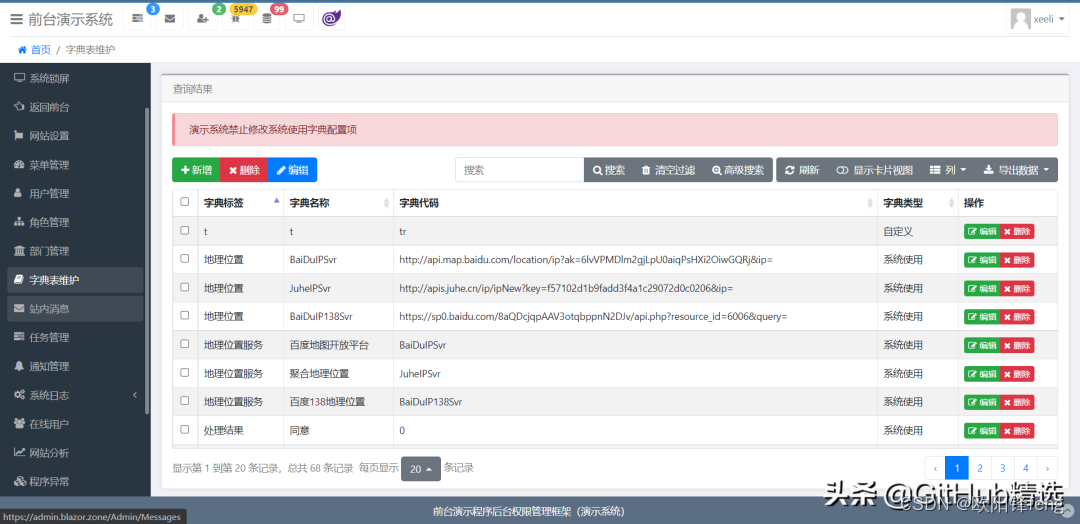Open 站内消息 in the sidebar
This screenshot has height=524, width=1080.
pyautogui.click(x=75, y=309)
